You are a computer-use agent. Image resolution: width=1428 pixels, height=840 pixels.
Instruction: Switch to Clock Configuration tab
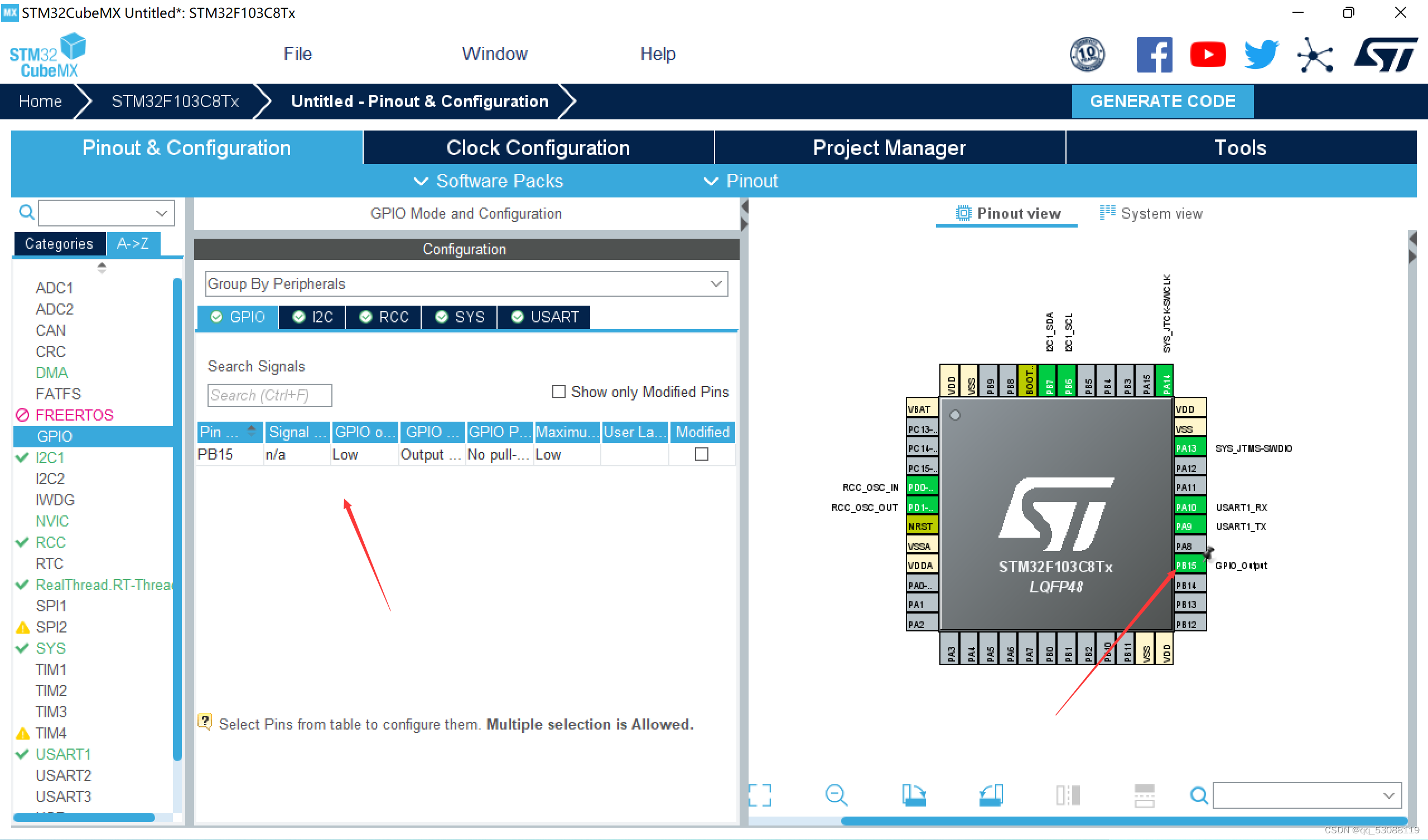tap(538, 147)
